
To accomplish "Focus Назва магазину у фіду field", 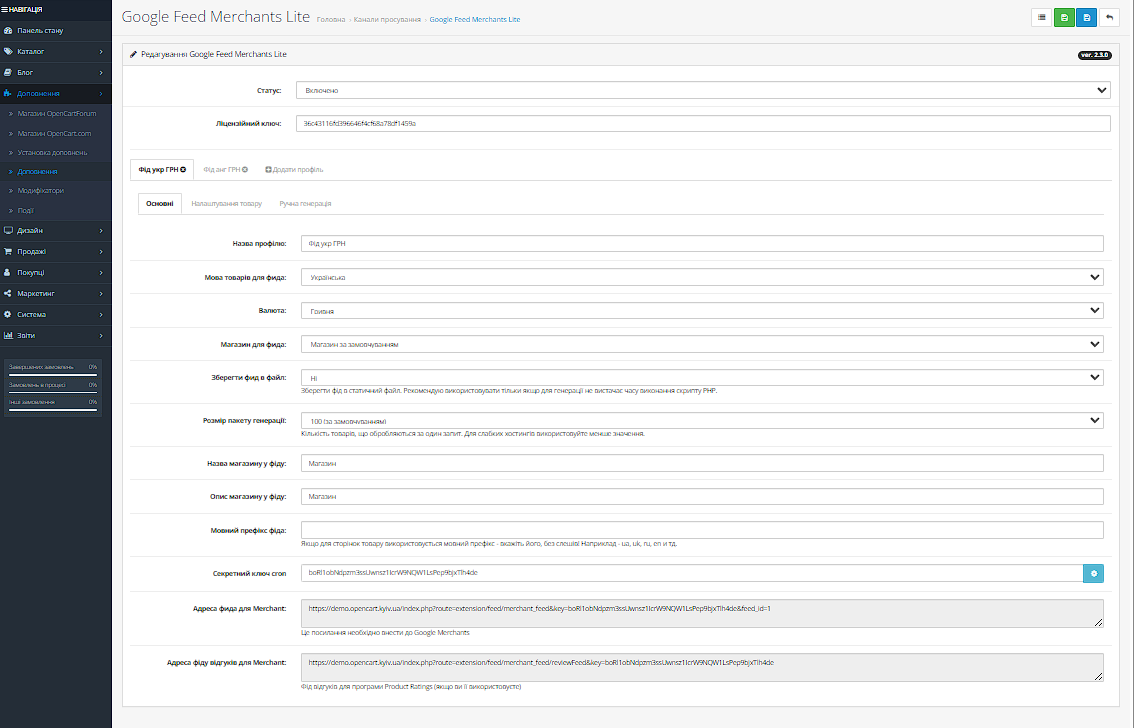I will [x=702, y=463].
